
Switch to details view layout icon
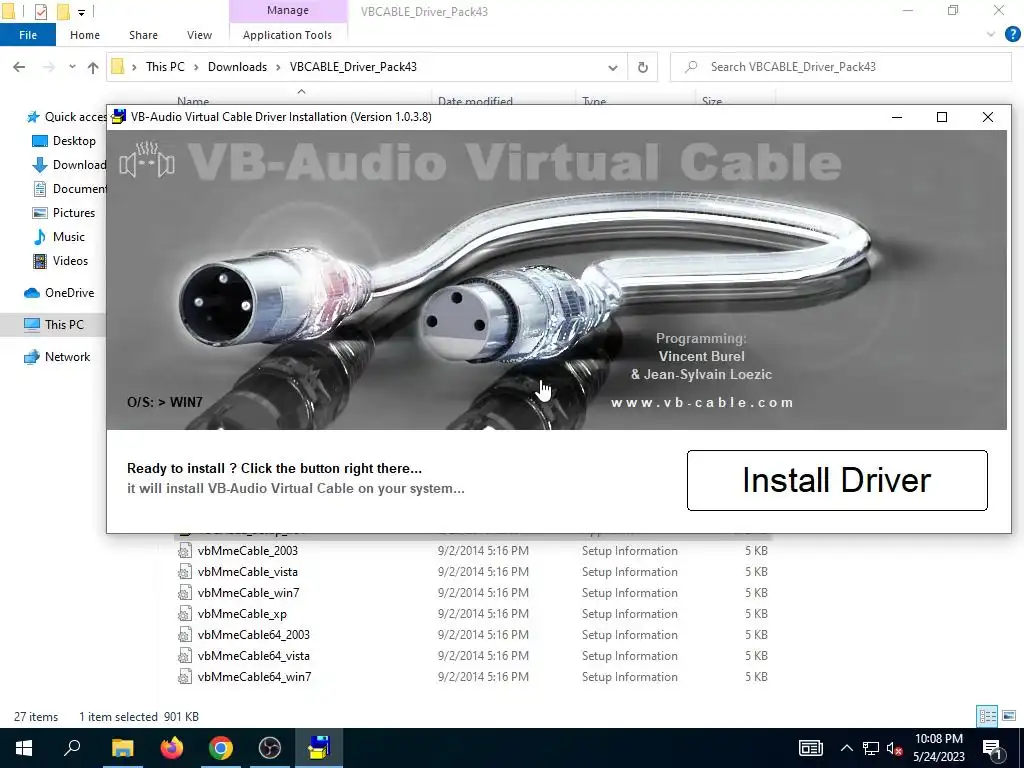click(987, 716)
